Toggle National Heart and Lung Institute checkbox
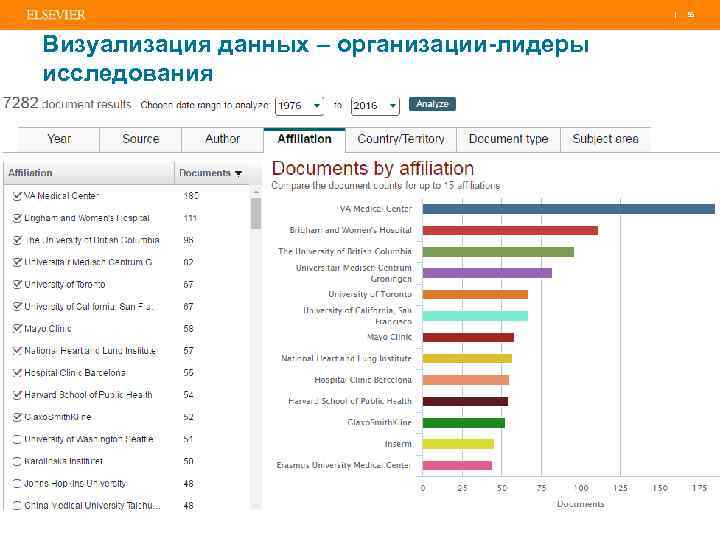The height and width of the screenshot is (540, 720). pyautogui.click(x=17, y=351)
